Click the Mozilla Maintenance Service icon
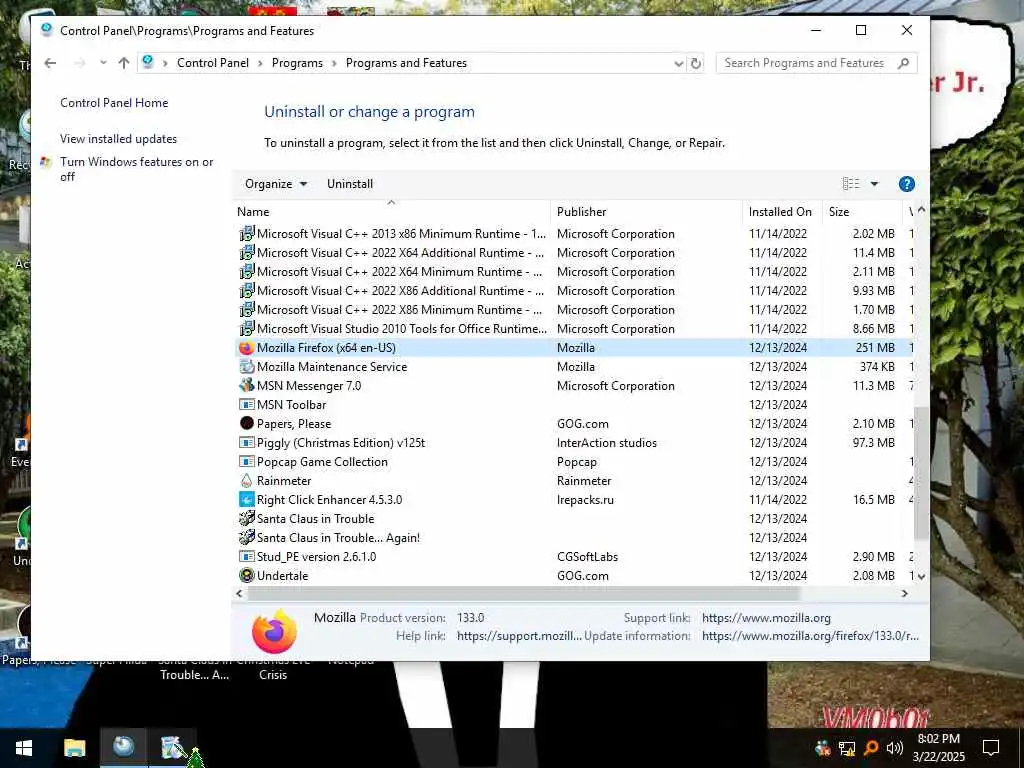Viewport: 1024px width, 768px height. 246,367
